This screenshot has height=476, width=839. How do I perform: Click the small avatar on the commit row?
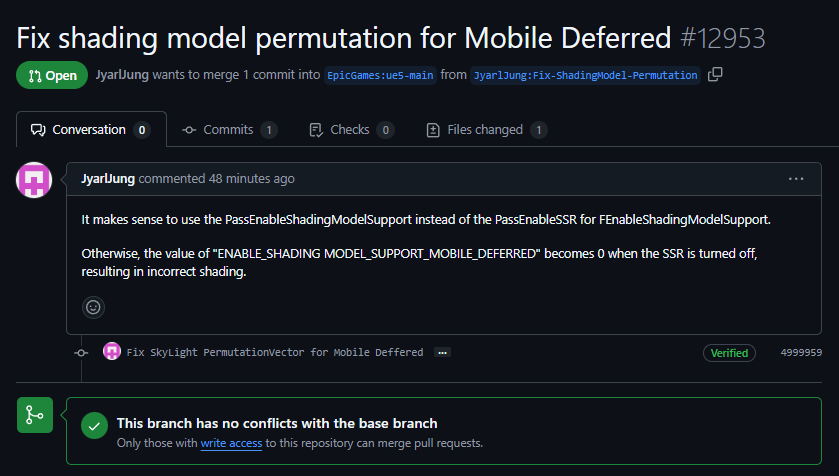point(112,351)
